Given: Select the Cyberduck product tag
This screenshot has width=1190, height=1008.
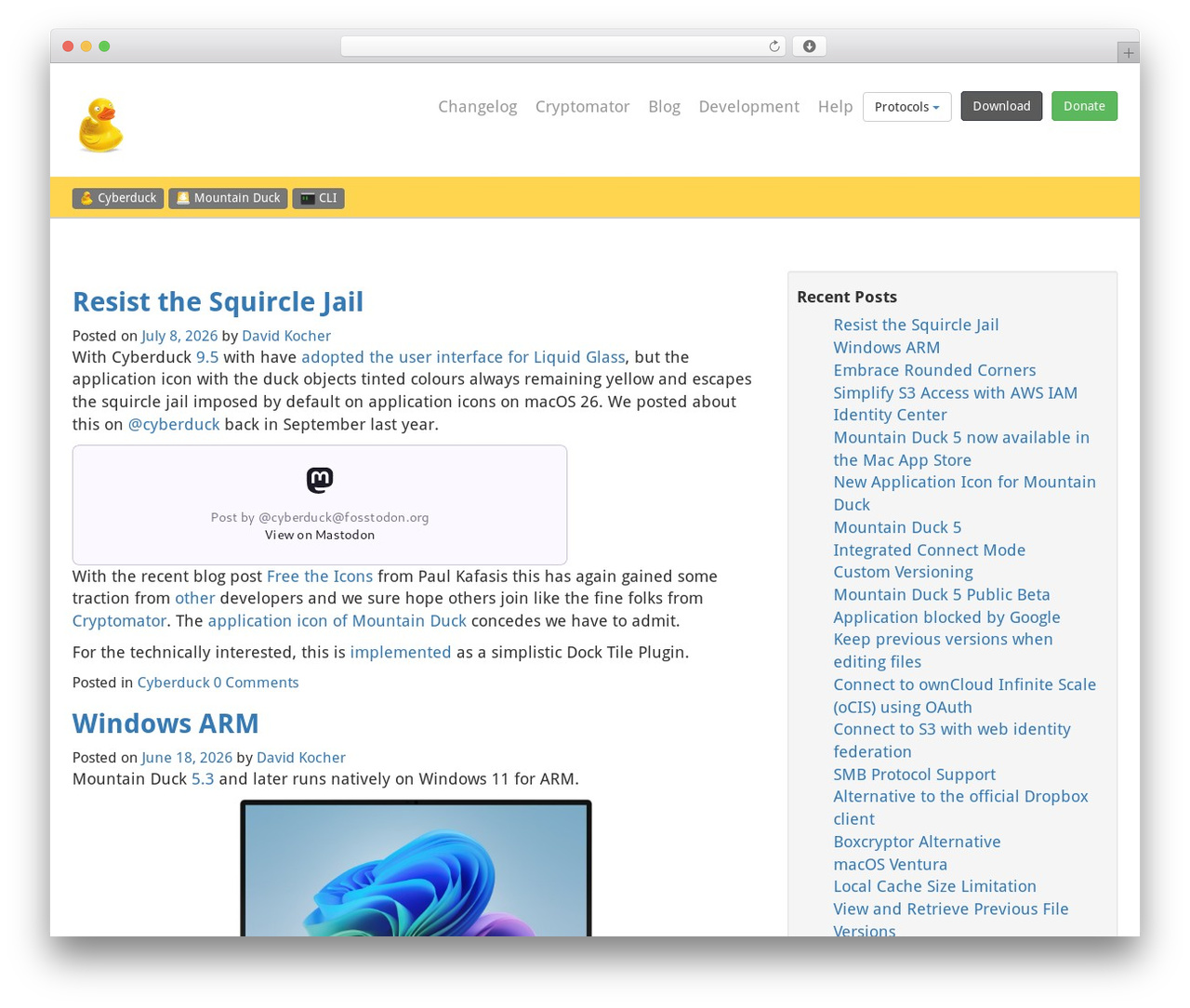Looking at the screenshot, I should pos(118,198).
